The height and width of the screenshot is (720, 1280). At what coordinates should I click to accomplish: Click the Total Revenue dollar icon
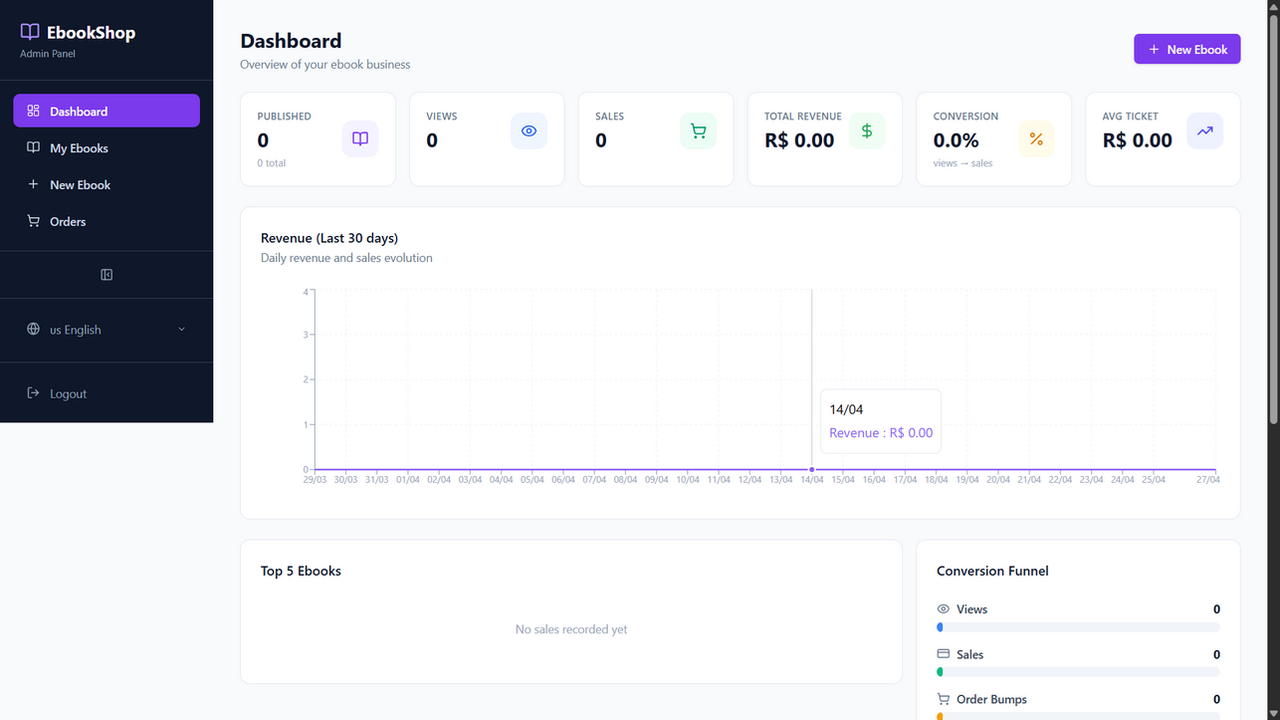tap(867, 131)
